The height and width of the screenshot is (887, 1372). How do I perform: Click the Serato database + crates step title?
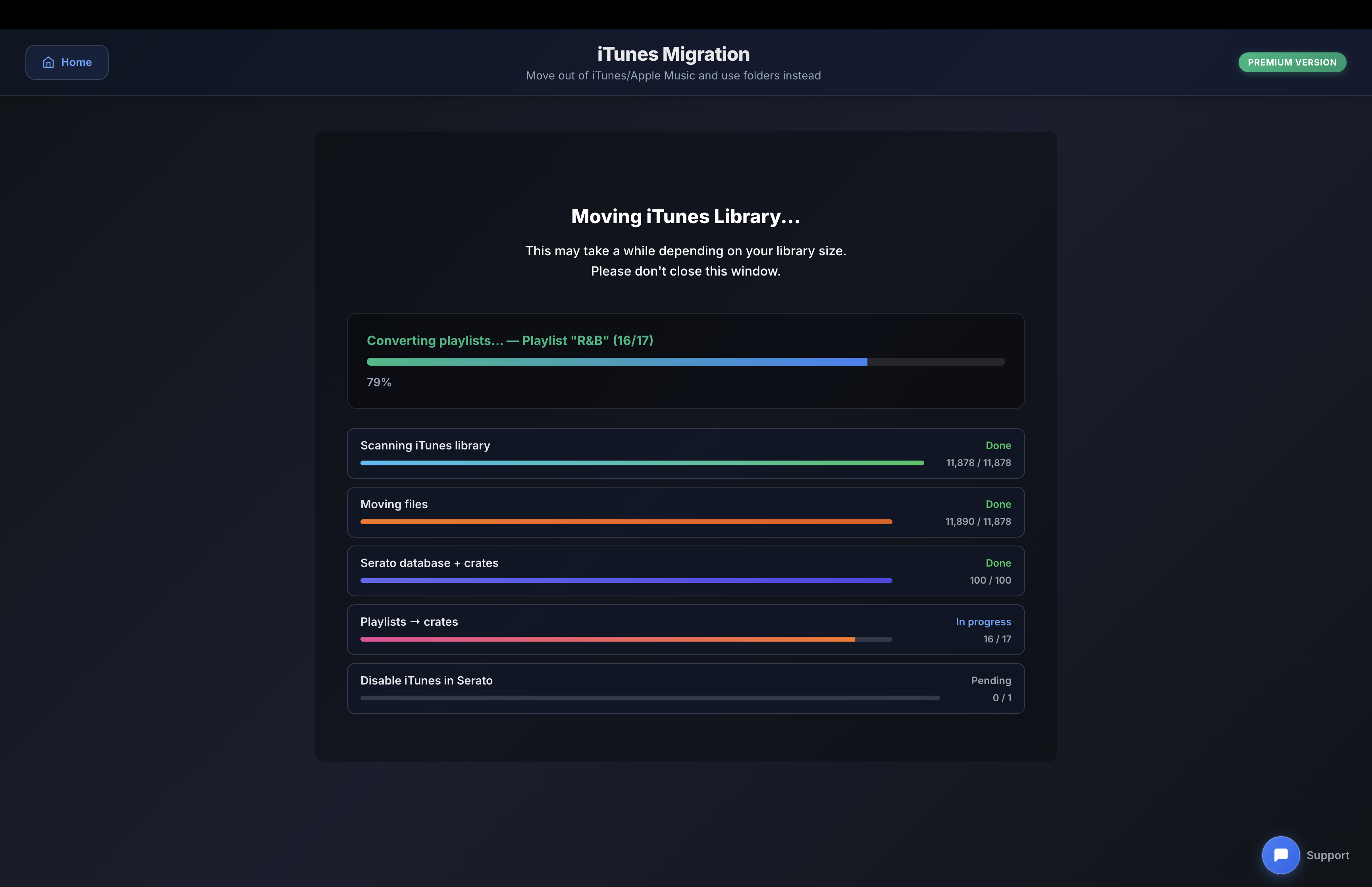click(x=429, y=563)
